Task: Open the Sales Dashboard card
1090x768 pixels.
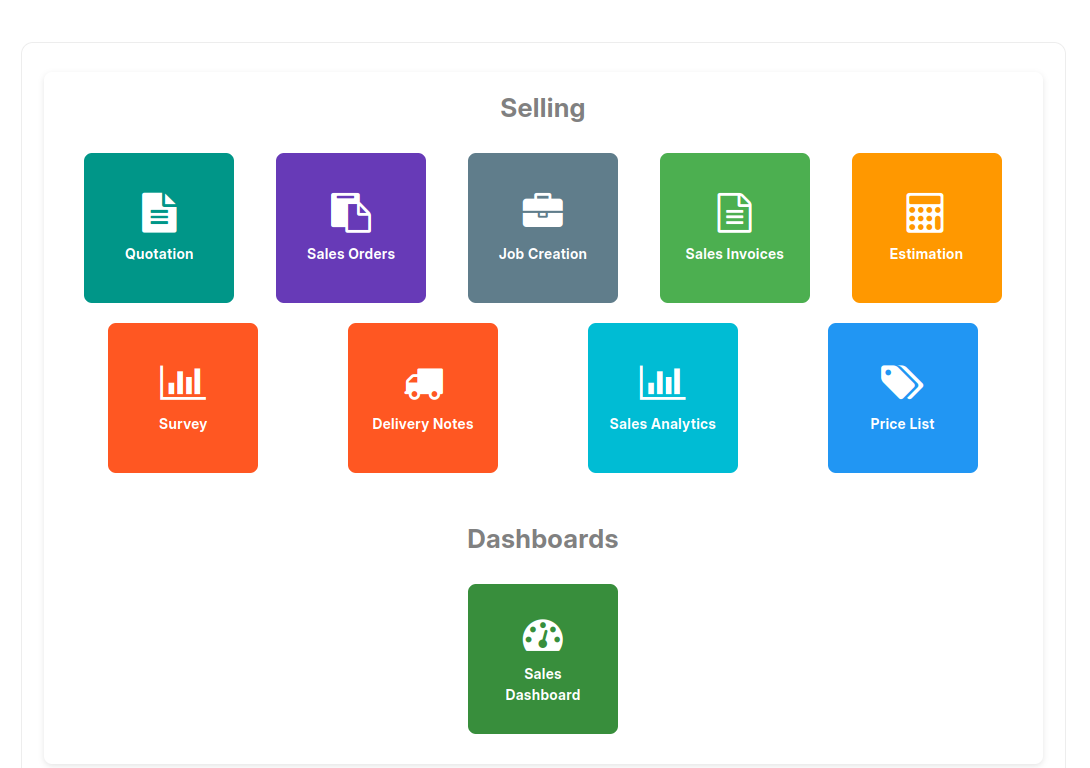Action: 543,658
